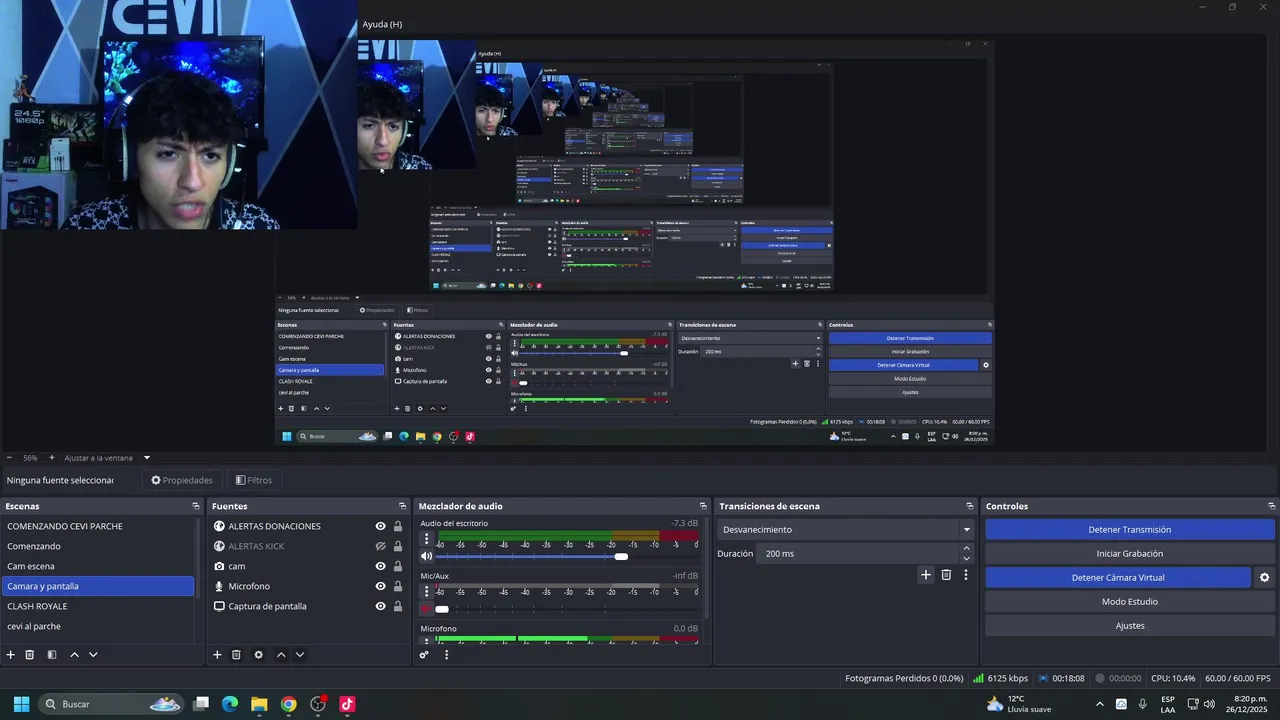This screenshot has height=720, width=1280.
Task: Click the Windows taskbar Buscar box
Action: pyautogui.click(x=111, y=704)
